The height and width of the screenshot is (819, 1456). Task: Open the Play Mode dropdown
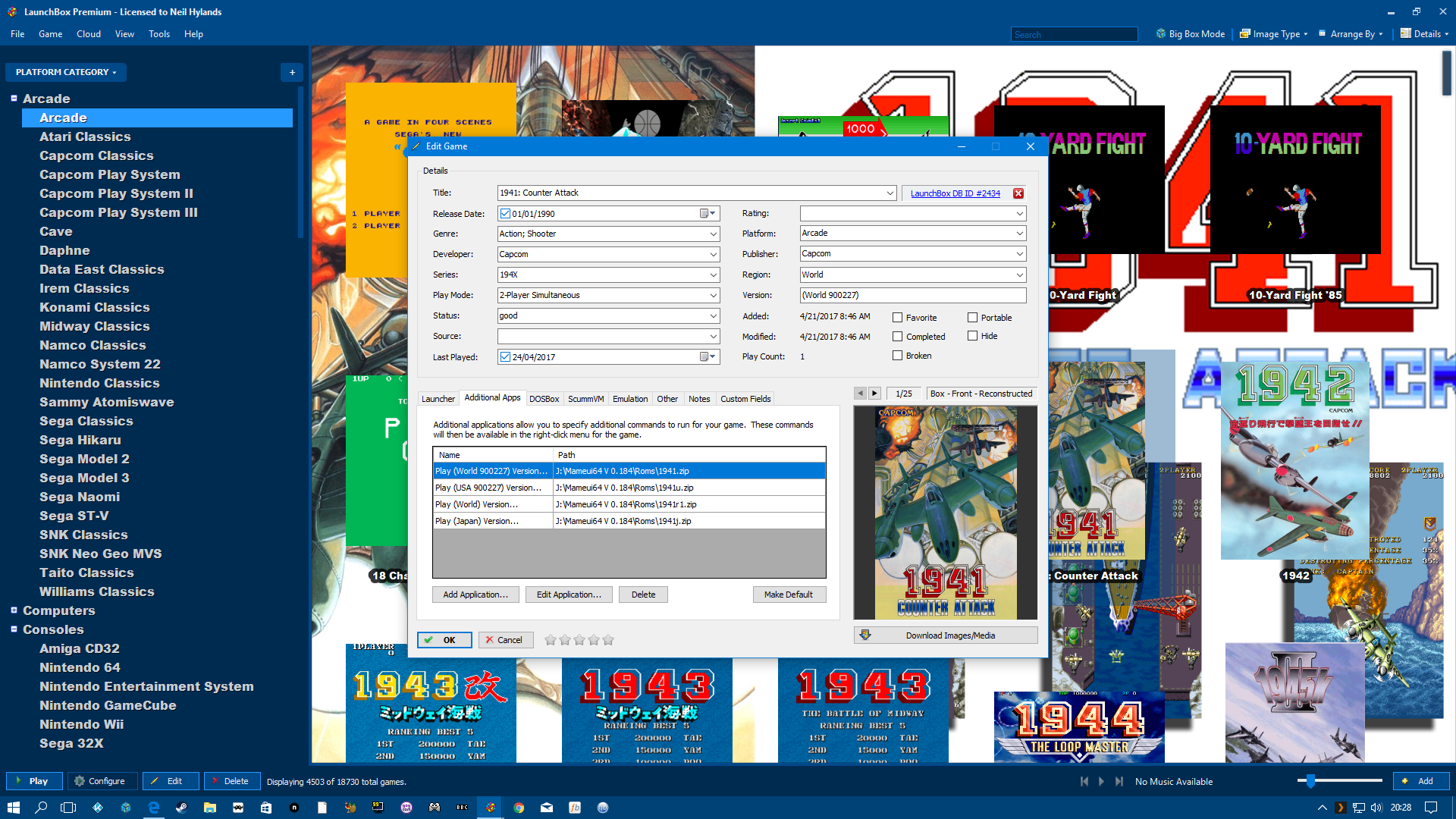(713, 296)
